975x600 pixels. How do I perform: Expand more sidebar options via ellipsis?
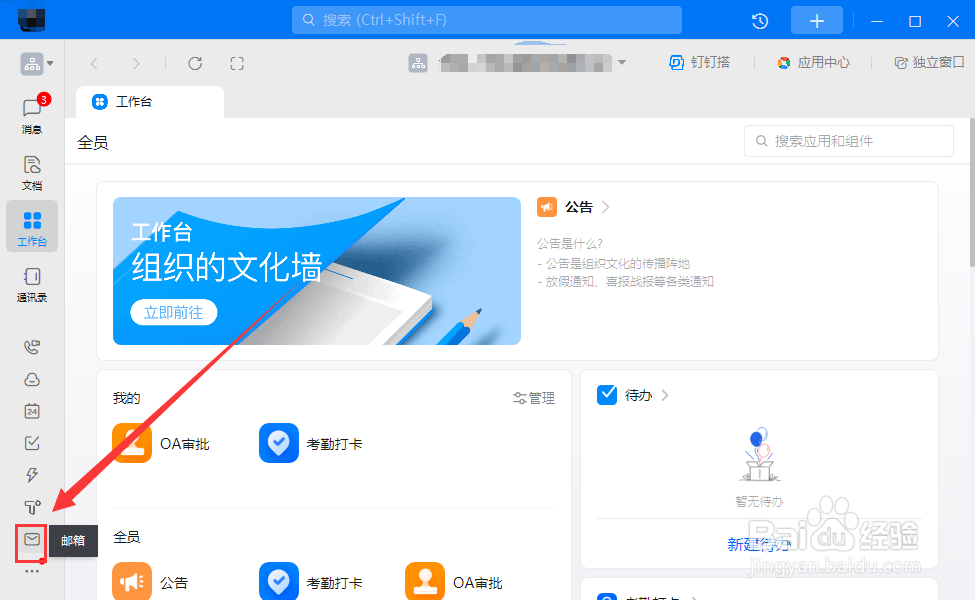point(31,571)
